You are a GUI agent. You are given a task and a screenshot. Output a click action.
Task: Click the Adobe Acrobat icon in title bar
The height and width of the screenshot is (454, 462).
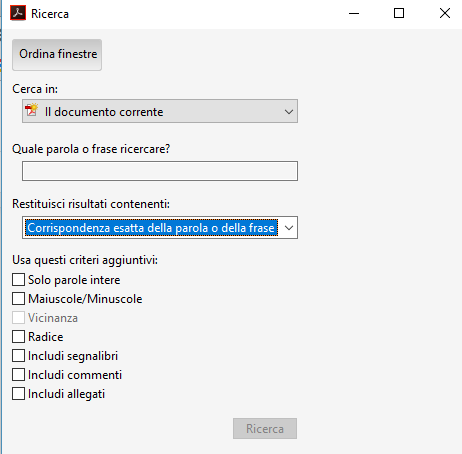point(18,13)
